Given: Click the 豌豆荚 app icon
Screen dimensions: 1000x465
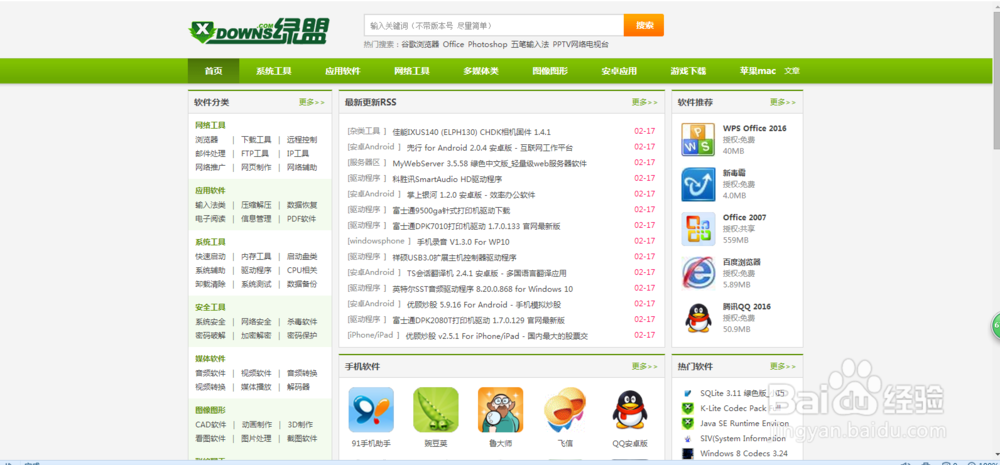Looking at the screenshot, I should coord(436,410).
